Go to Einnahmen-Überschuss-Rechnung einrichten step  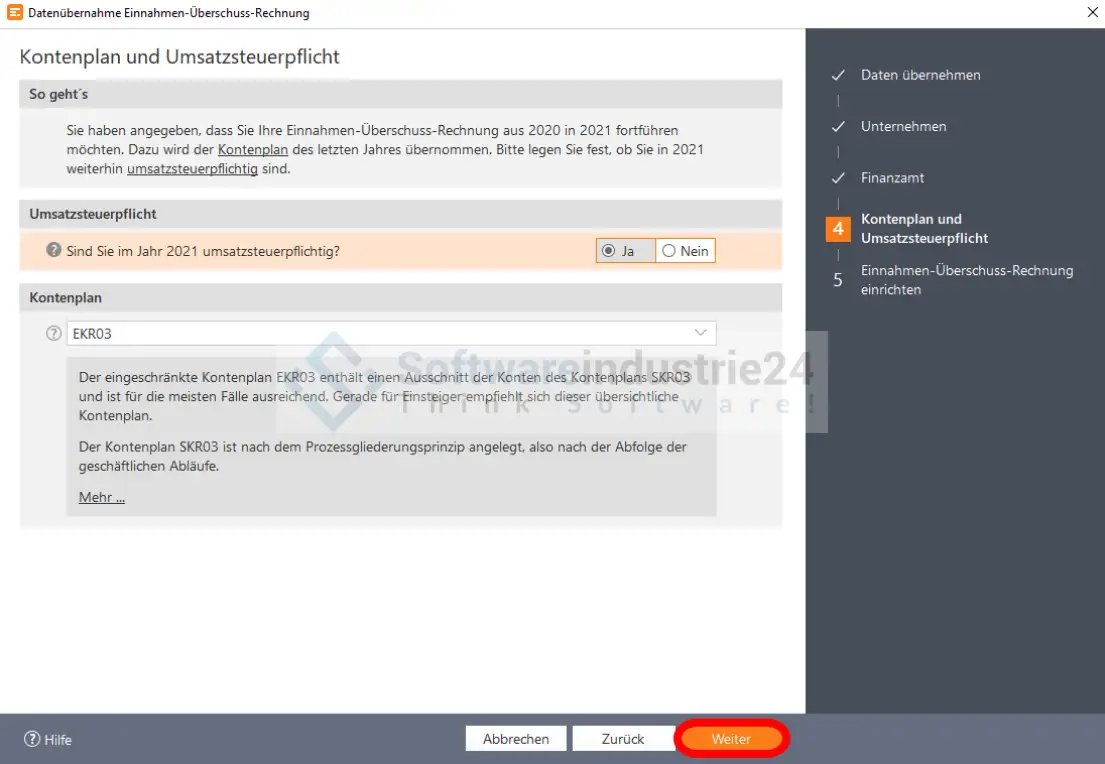coord(966,280)
